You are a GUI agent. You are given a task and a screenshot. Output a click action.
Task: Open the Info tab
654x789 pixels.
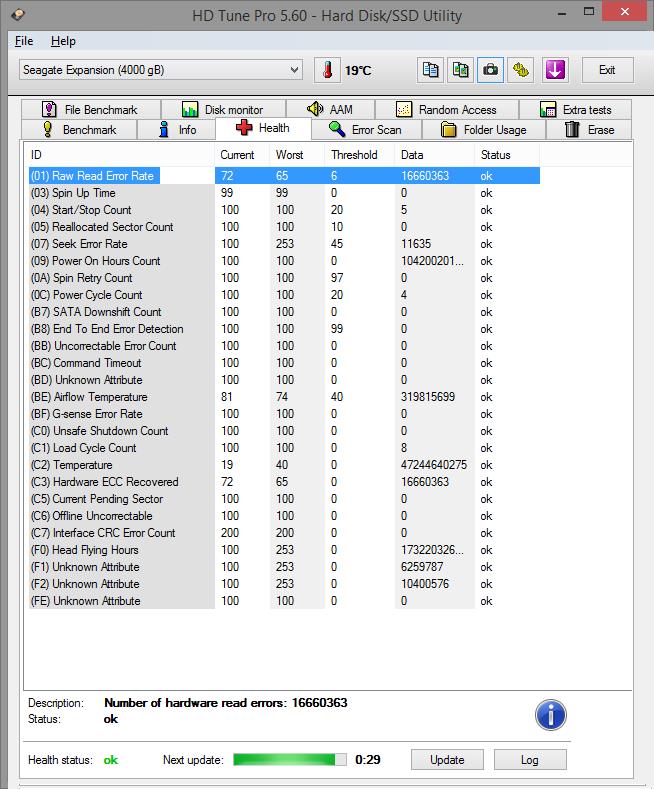[x=177, y=129]
